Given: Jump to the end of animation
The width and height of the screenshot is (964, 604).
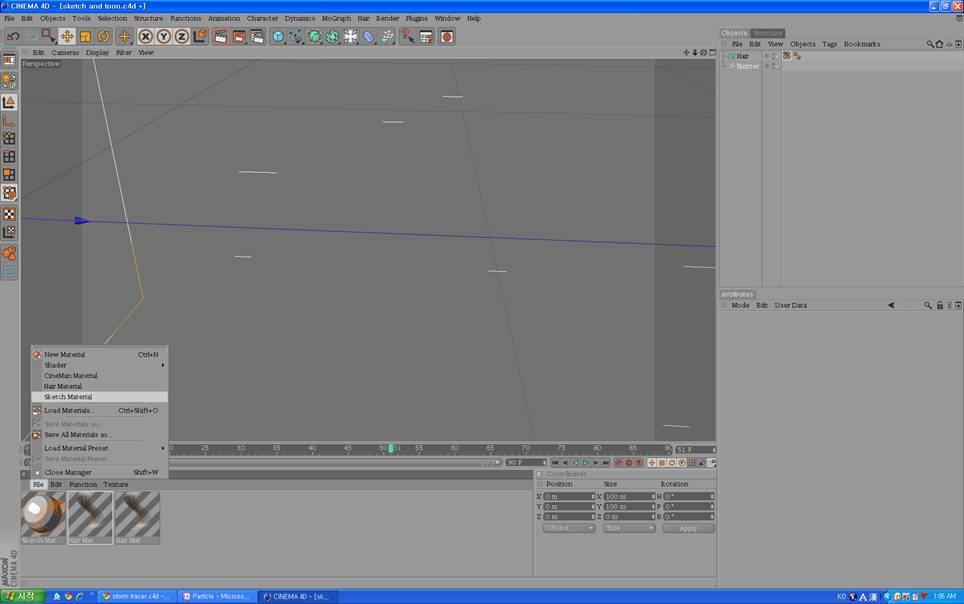Looking at the screenshot, I should coord(606,463).
